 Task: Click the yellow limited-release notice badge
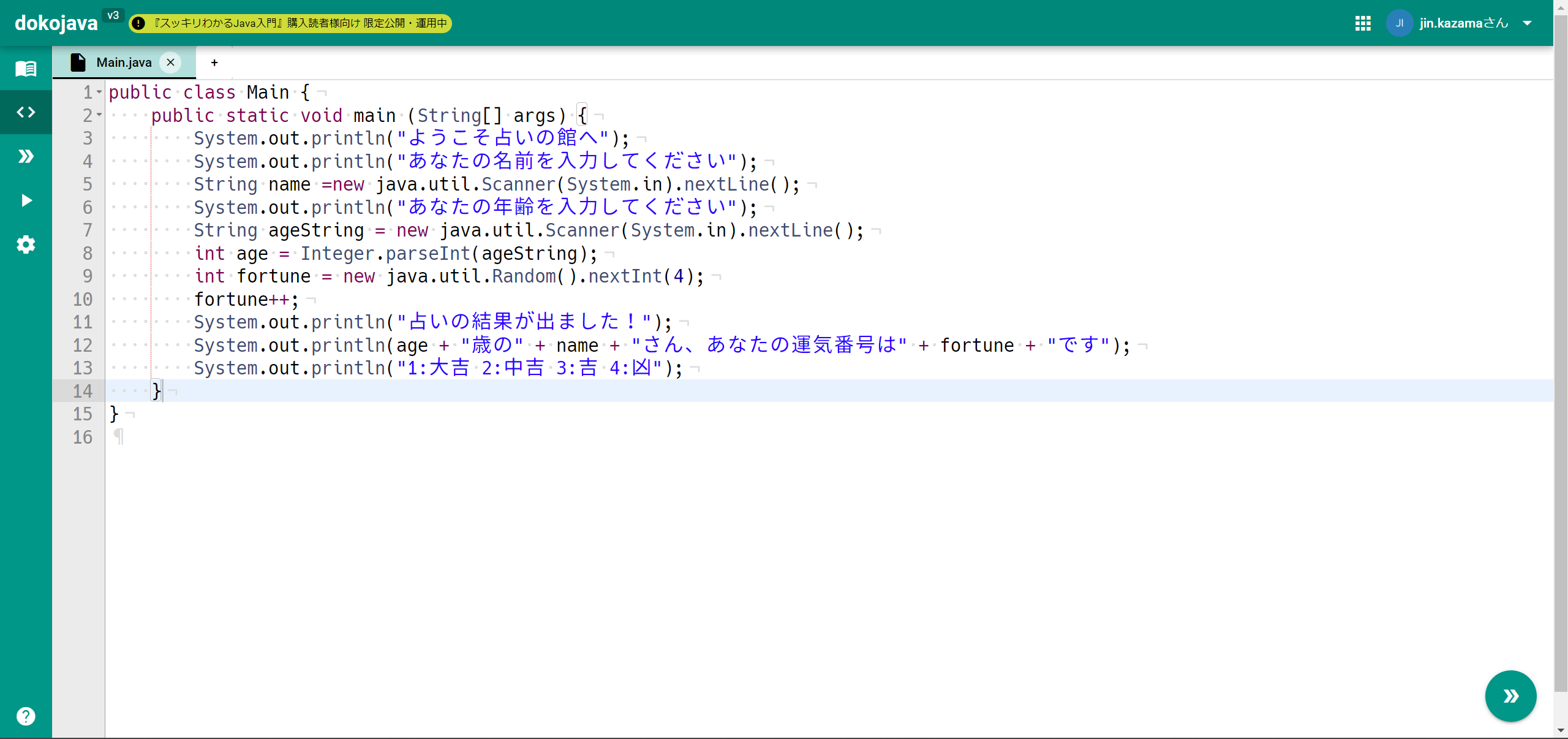[290, 23]
